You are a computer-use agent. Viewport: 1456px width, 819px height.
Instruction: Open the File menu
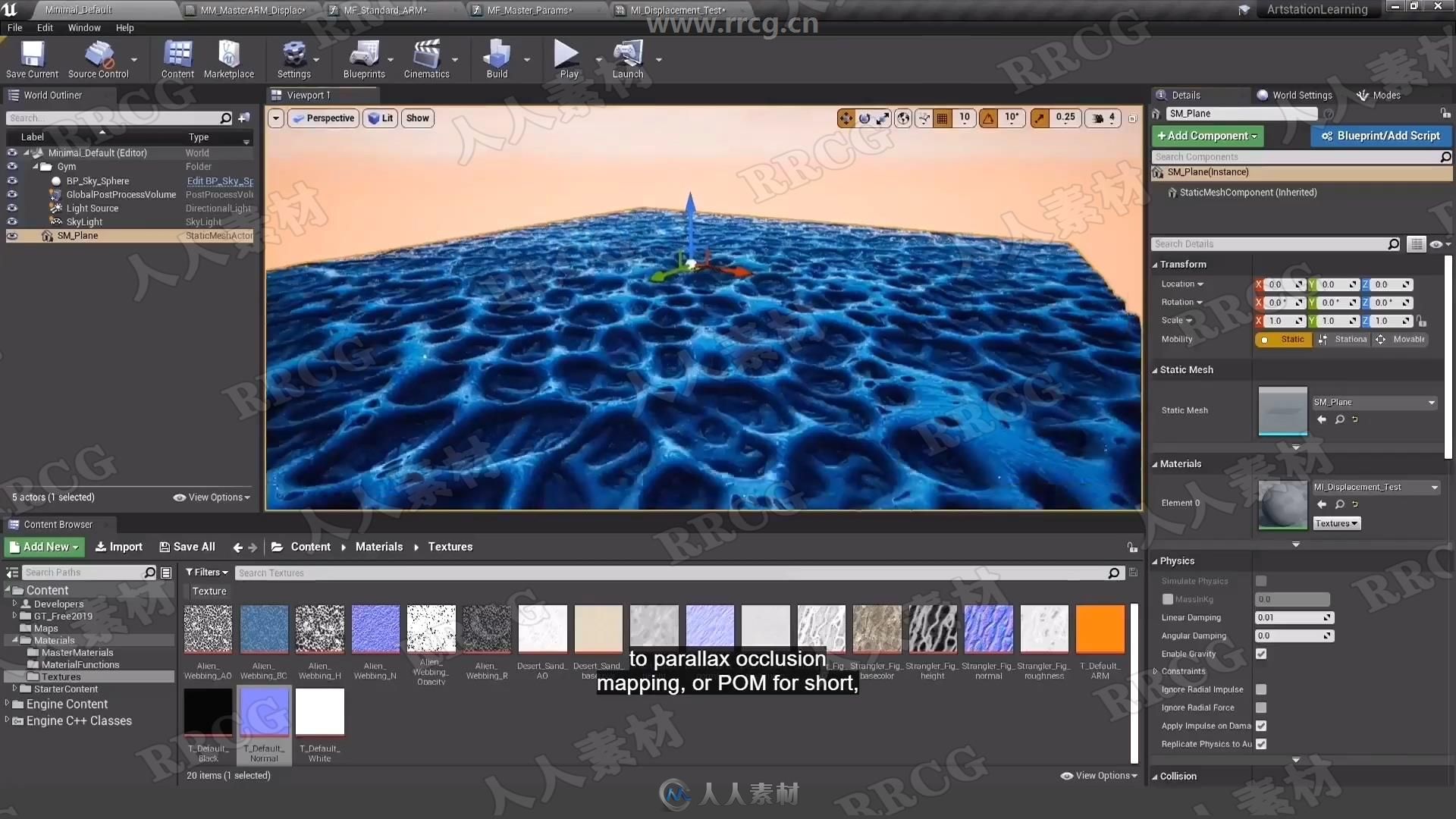point(14,27)
